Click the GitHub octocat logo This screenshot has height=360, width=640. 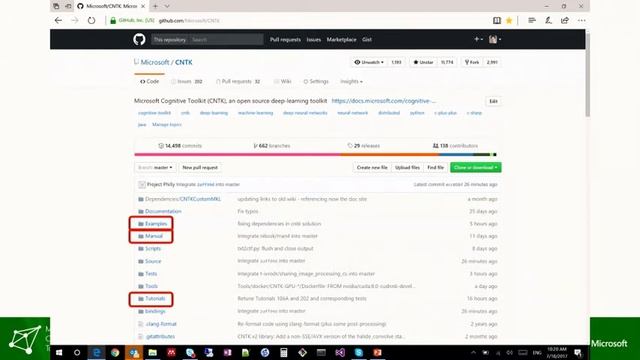139,40
